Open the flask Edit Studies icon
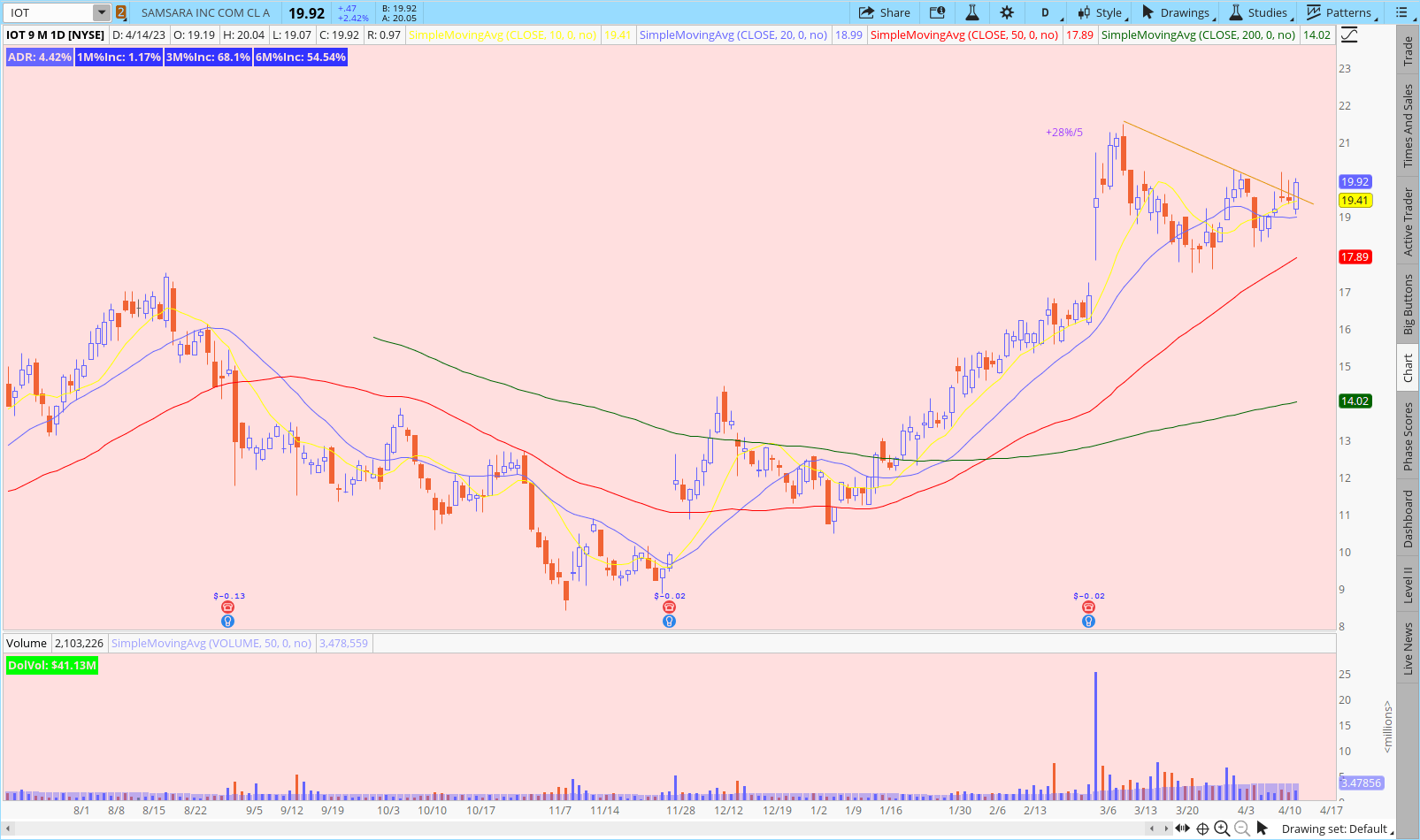The image size is (1420, 840). coord(971,12)
